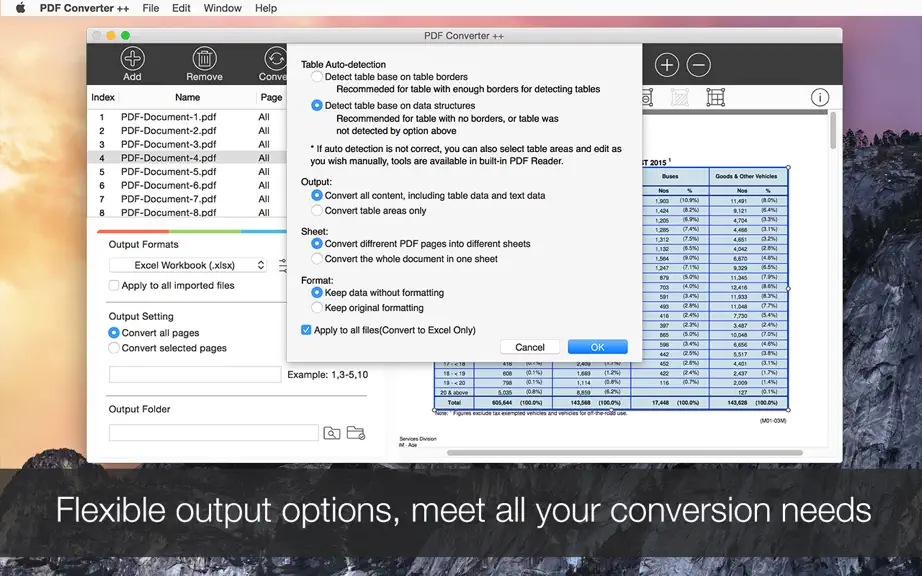Click the Convert toolbar icon
Viewport: 922px width, 576px height.
275,59
